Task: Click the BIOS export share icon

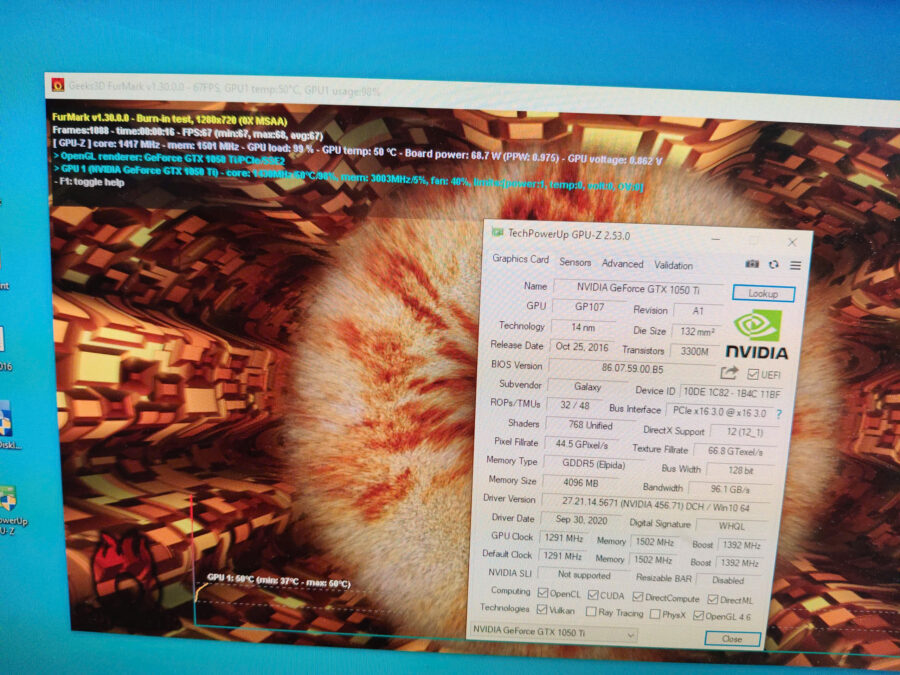Action: click(729, 373)
